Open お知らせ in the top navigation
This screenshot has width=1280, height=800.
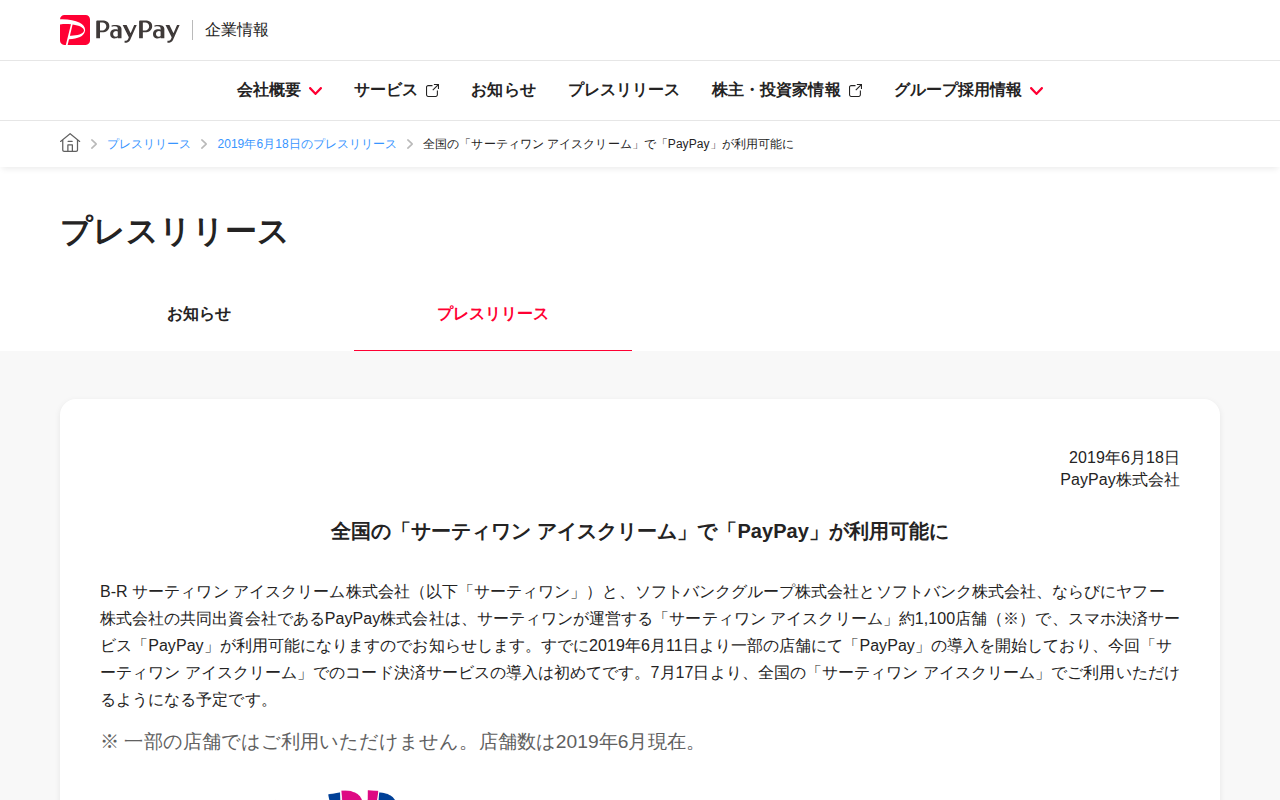pos(503,90)
